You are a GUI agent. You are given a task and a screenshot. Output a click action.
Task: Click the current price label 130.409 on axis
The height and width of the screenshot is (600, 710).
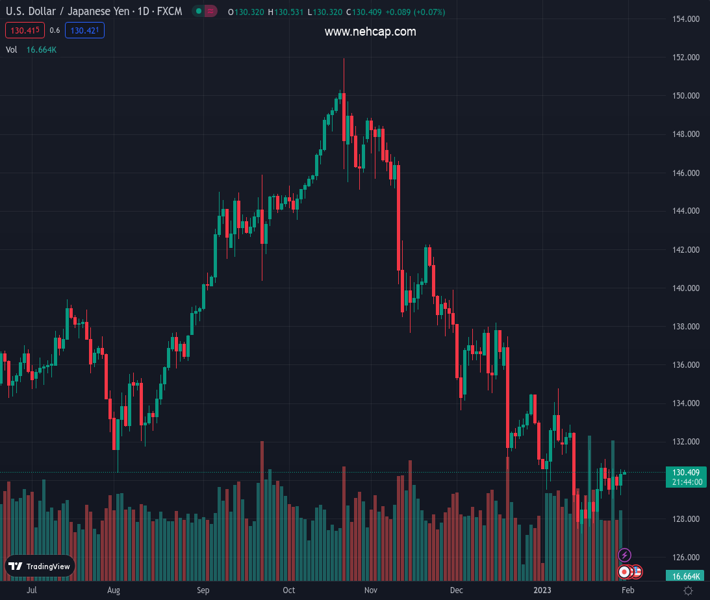pyautogui.click(x=685, y=472)
